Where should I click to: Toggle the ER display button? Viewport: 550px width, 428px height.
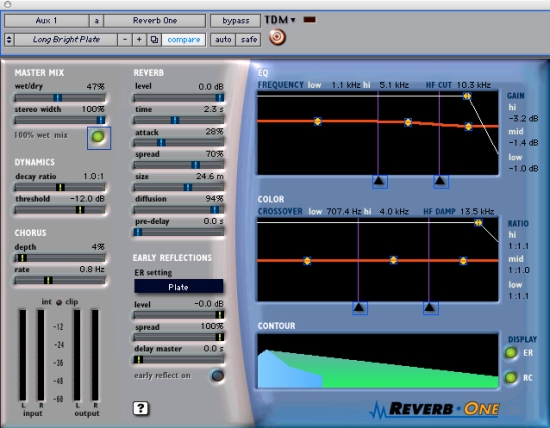[511, 353]
